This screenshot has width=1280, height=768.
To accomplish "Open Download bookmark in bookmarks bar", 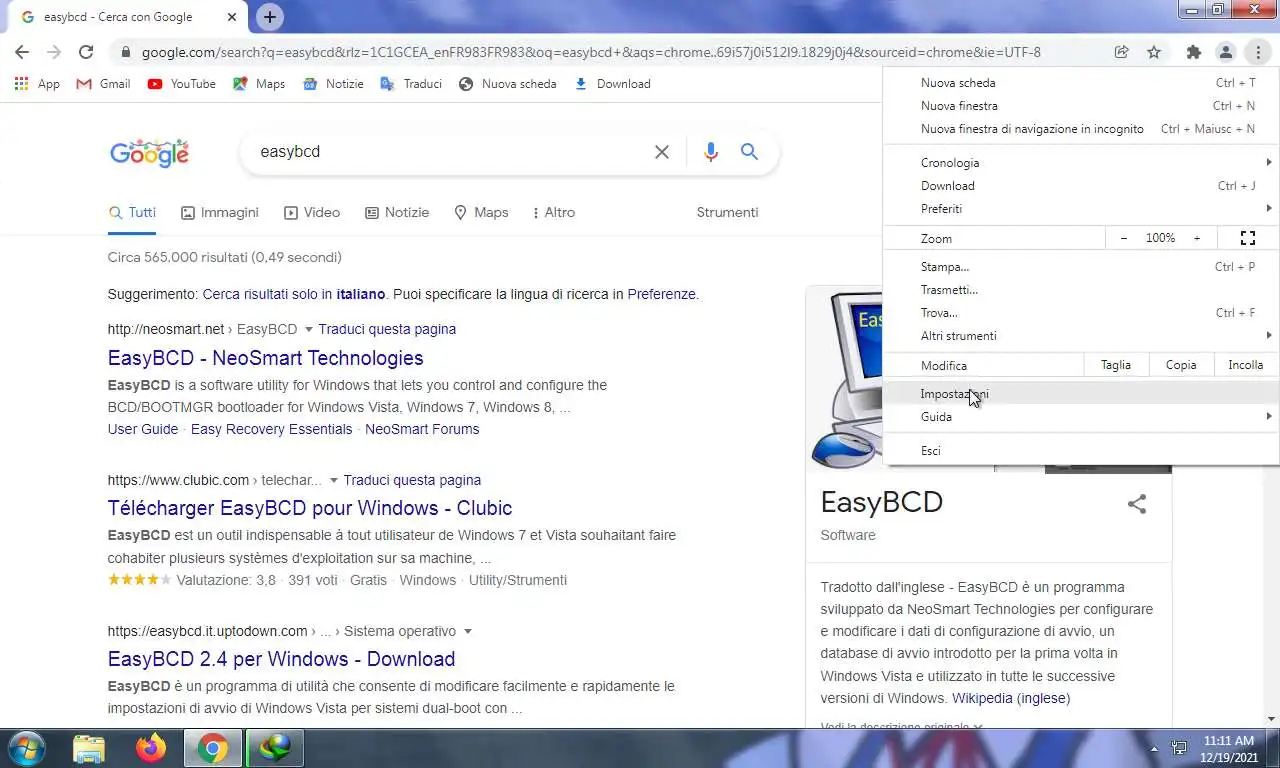I will (x=613, y=84).
